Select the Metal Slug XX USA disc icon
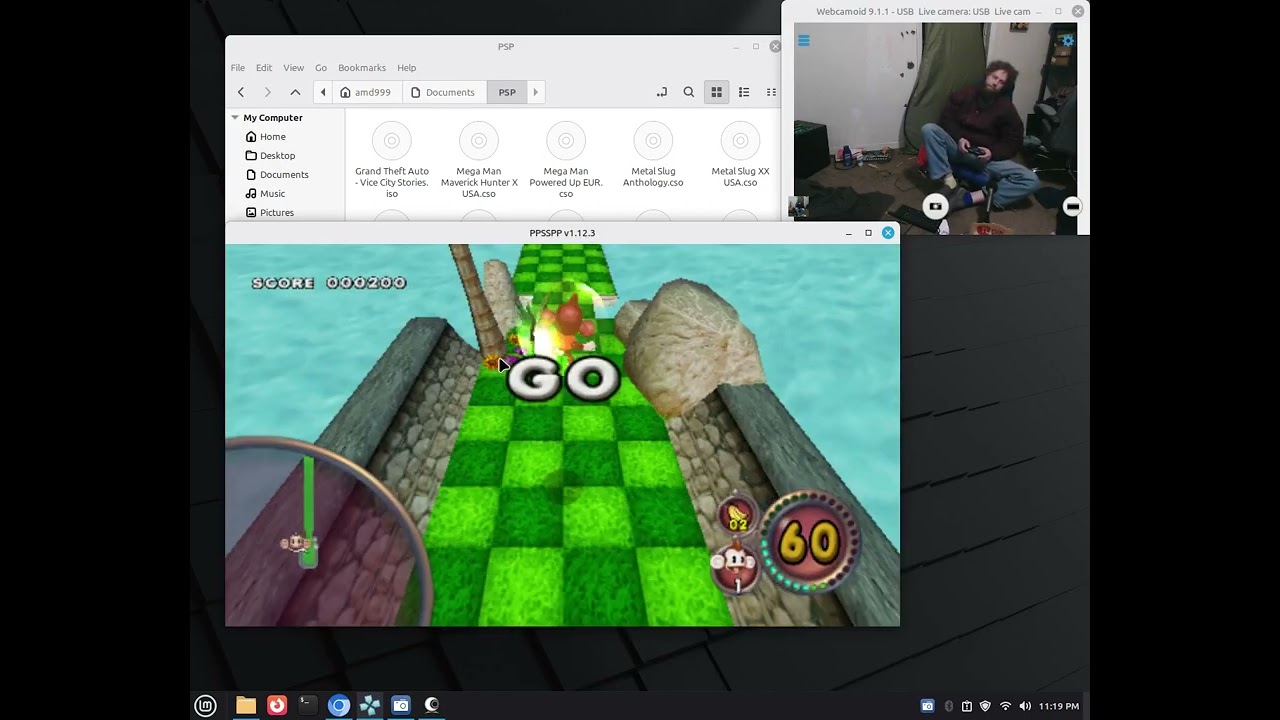Screen dimensions: 1280x720 (x=740, y=140)
